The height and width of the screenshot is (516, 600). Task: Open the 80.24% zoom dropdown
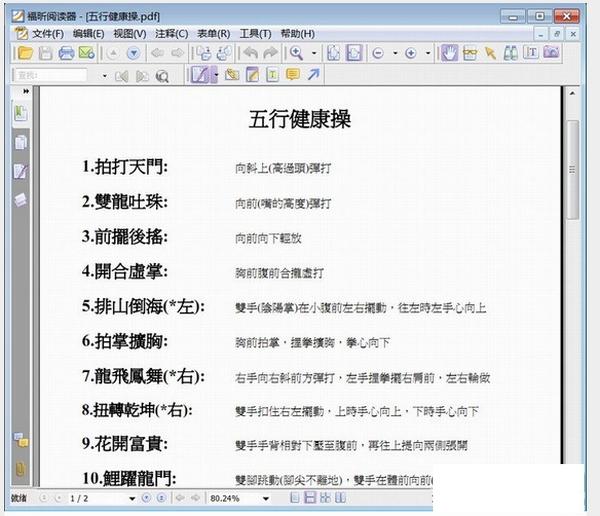click(x=266, y=498)
